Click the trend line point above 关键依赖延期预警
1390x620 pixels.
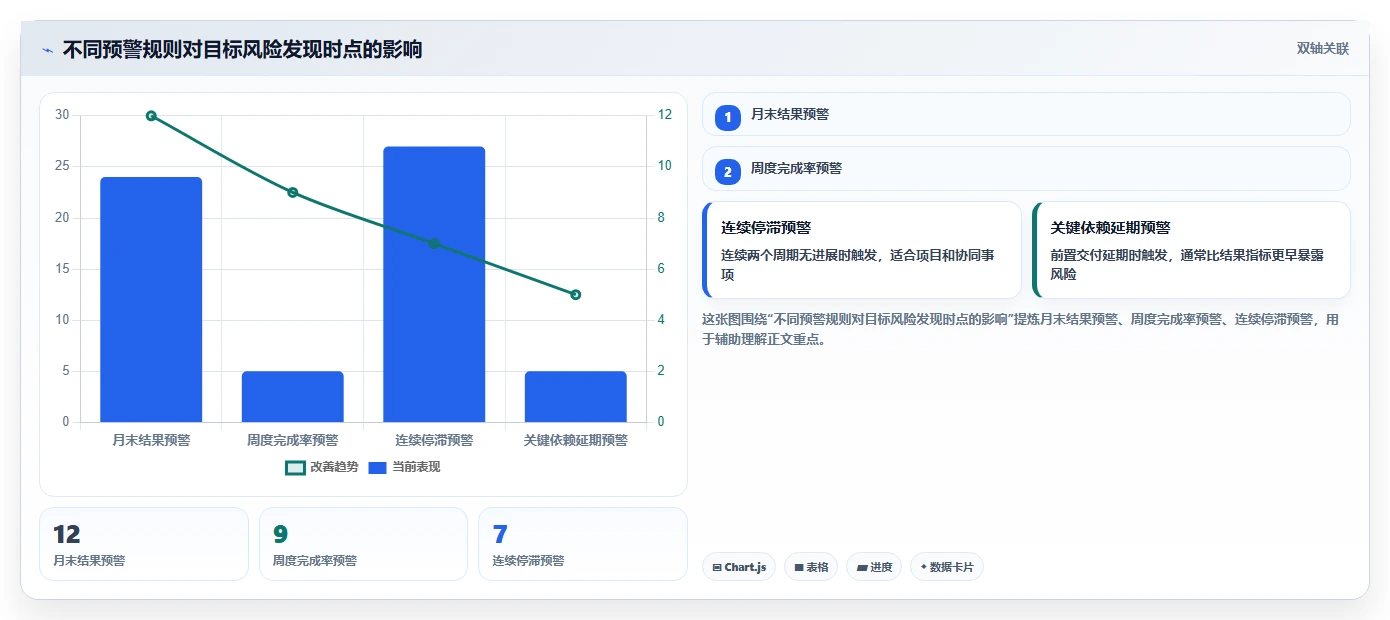click(x=576, y=295)
